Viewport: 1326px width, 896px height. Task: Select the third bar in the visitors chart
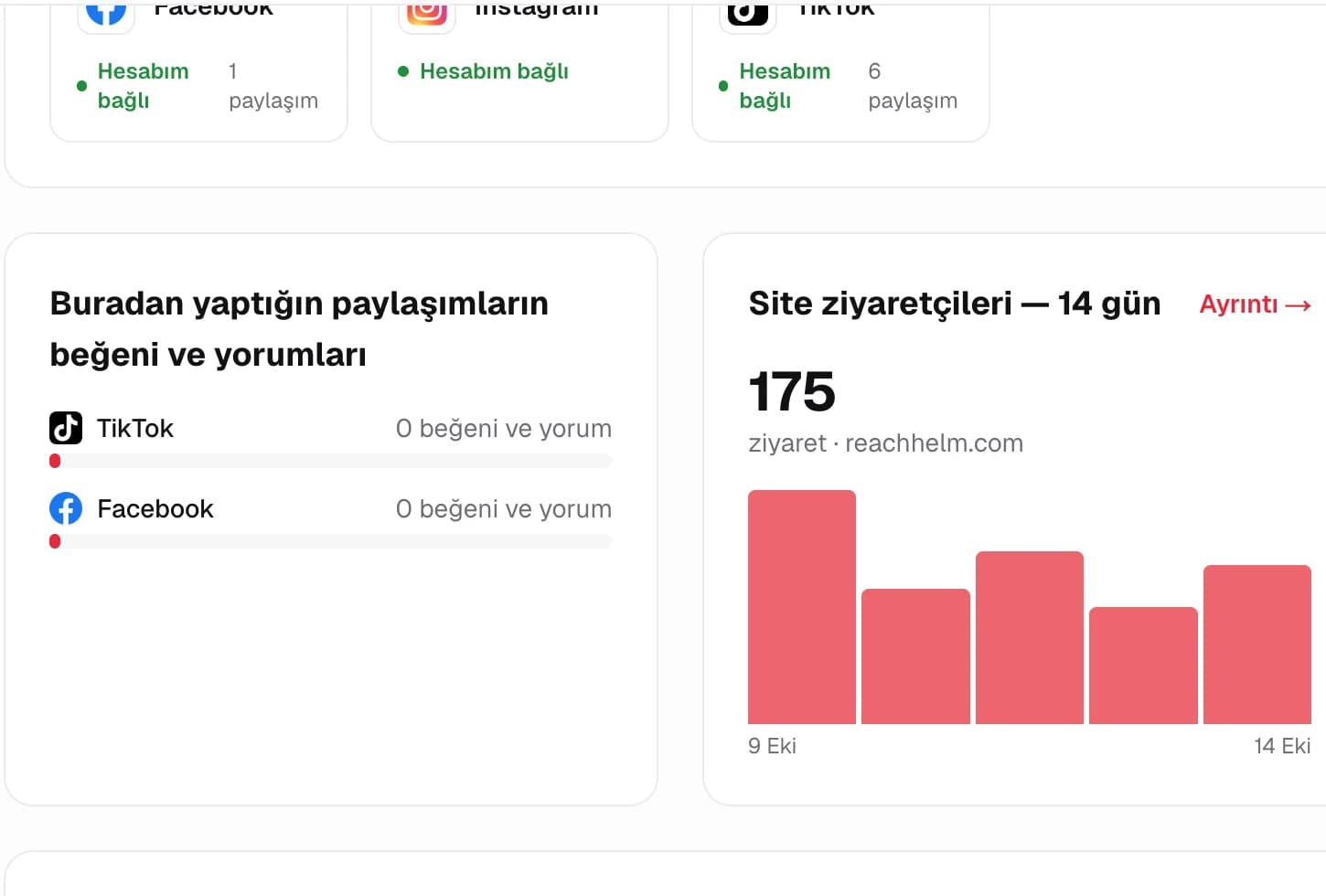click(x=1030, y=638)
